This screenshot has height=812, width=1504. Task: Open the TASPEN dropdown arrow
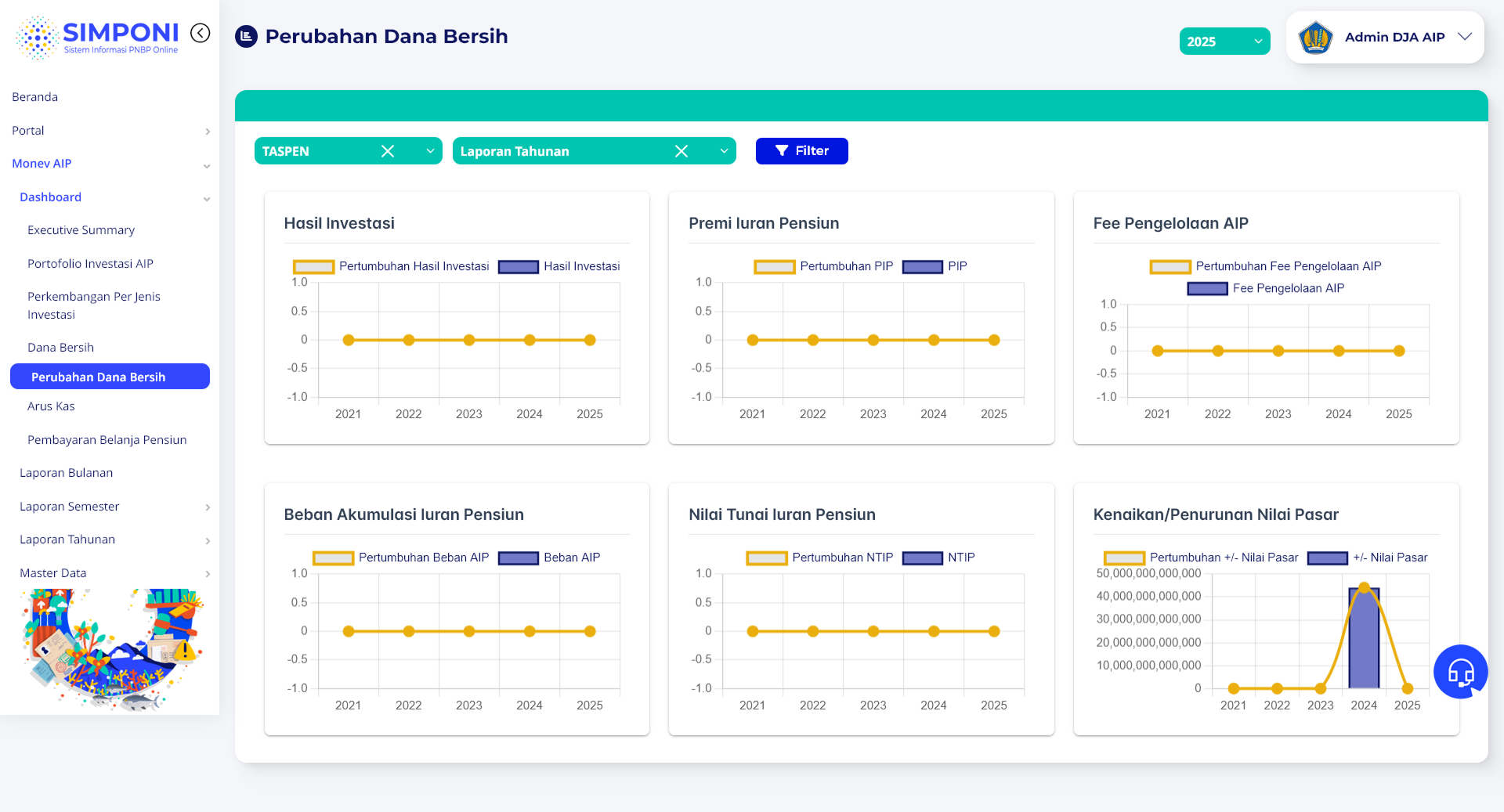pos(430,151)
